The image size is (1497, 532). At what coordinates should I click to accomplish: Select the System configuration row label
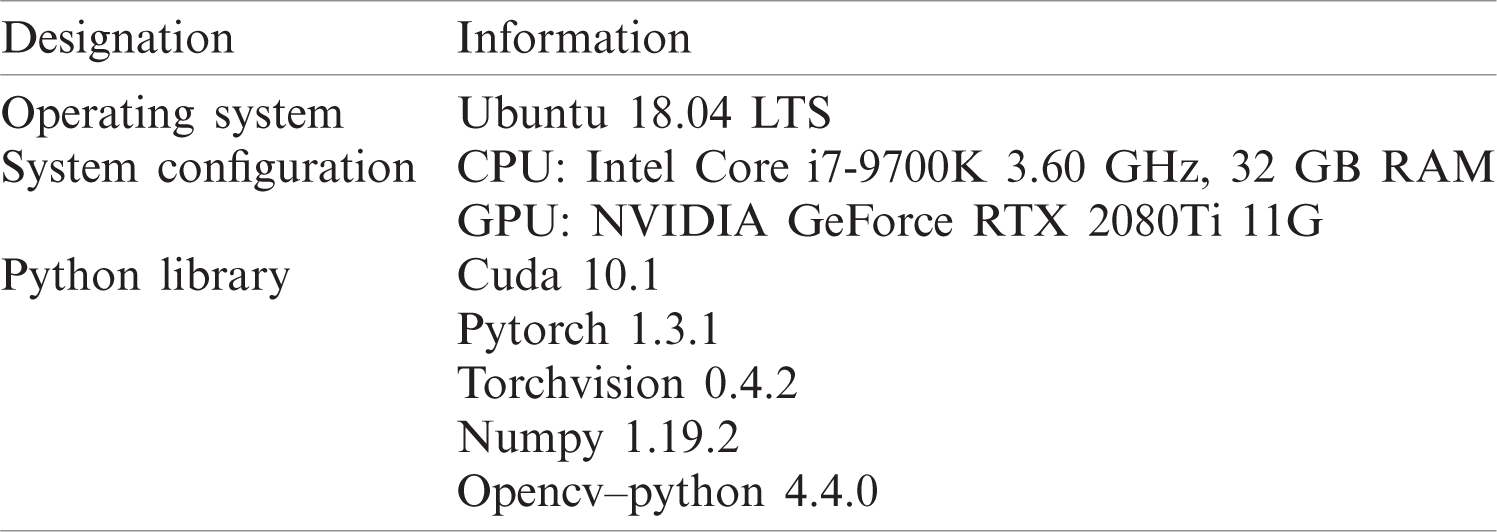210,166
